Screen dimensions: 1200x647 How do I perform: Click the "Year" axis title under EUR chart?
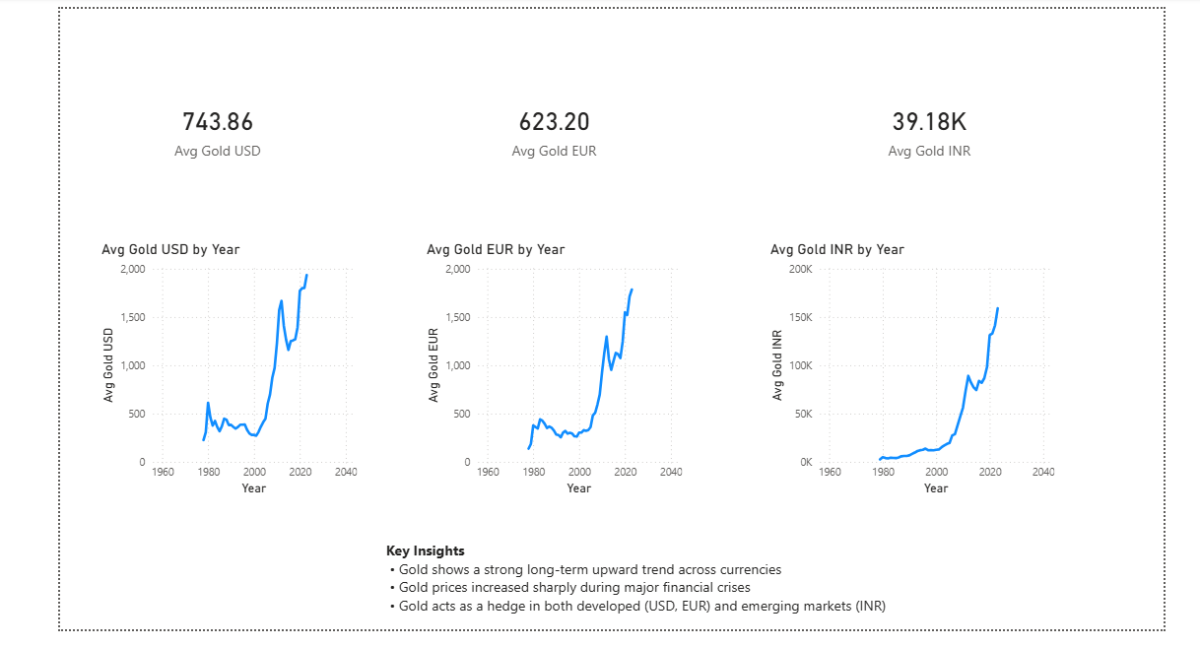[x=578, y=488]
